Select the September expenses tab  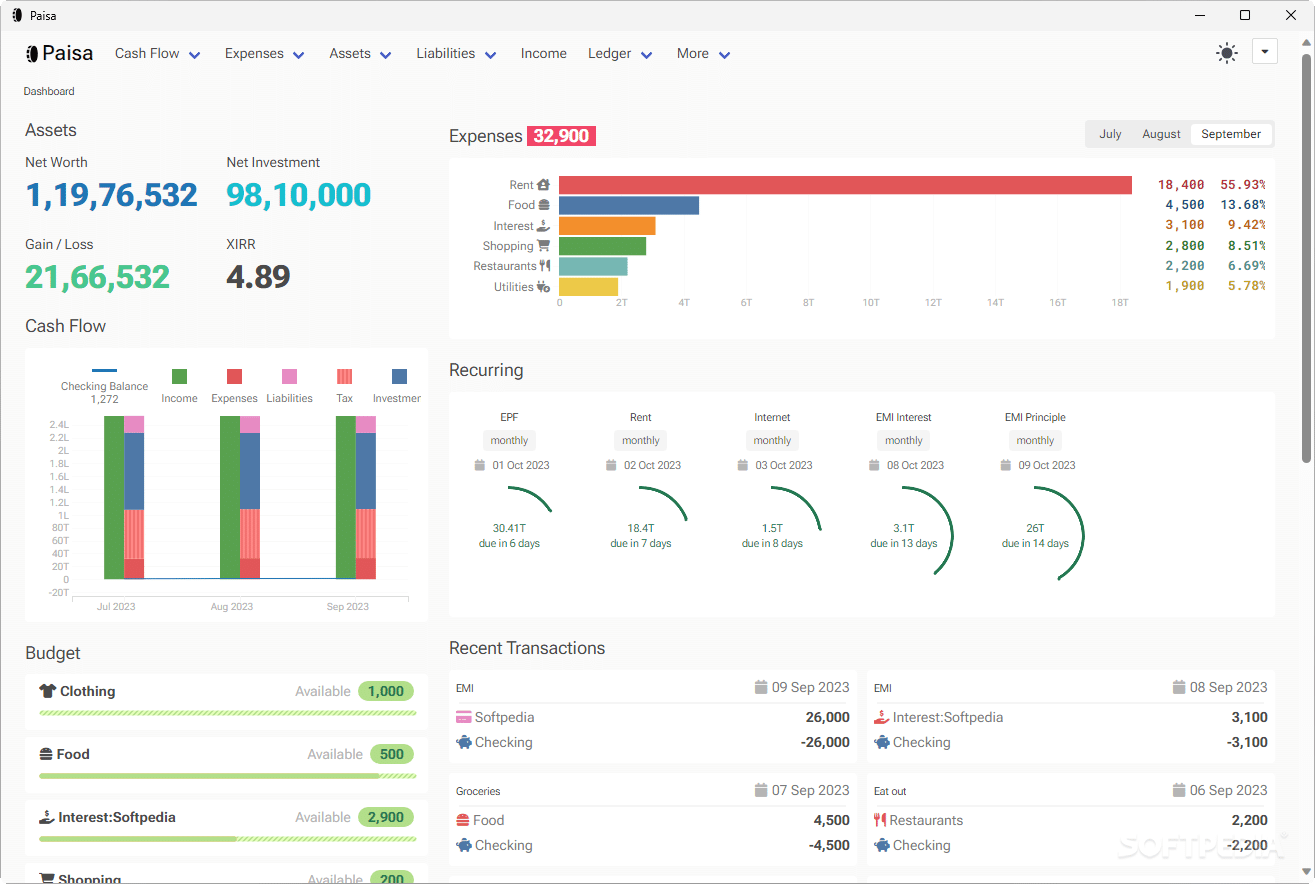click(1231, 134)
